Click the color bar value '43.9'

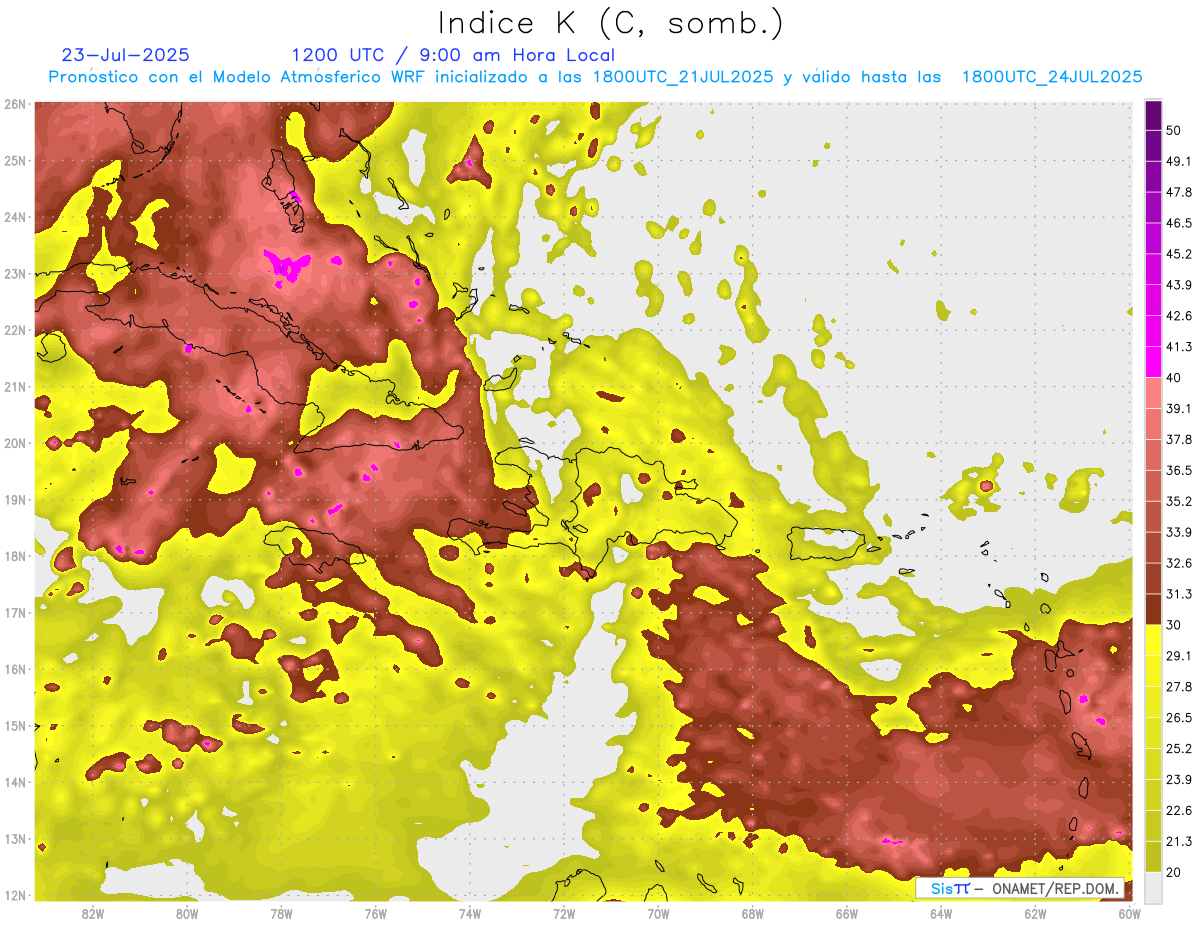click(x=1178, y=285)
